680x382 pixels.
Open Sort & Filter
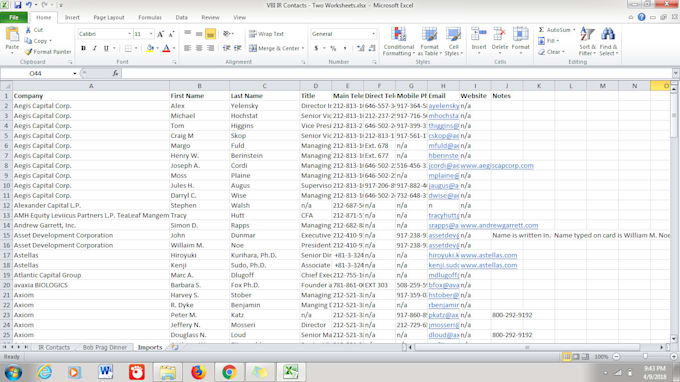587,41
